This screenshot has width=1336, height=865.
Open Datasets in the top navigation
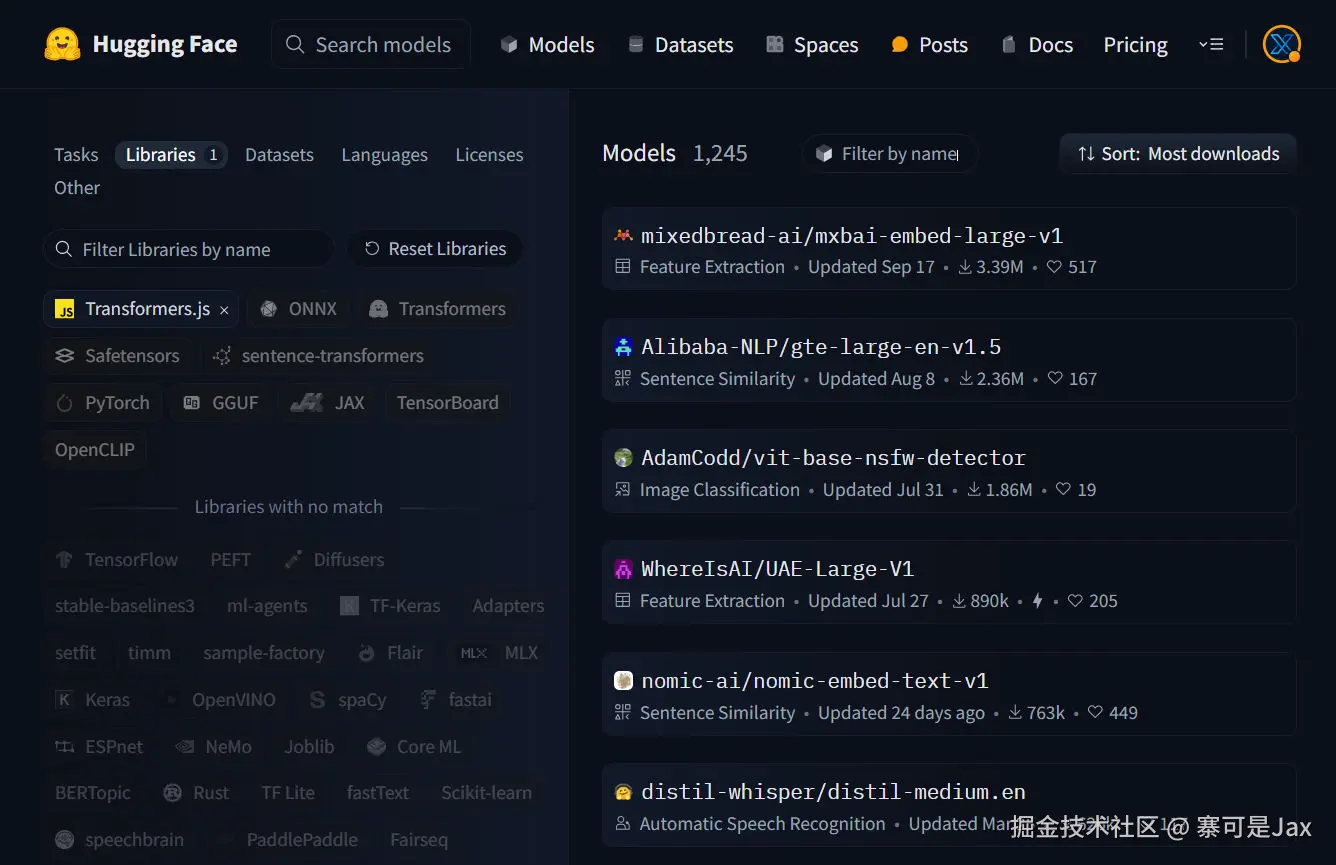pyautogui.click(x=680, y=44)
